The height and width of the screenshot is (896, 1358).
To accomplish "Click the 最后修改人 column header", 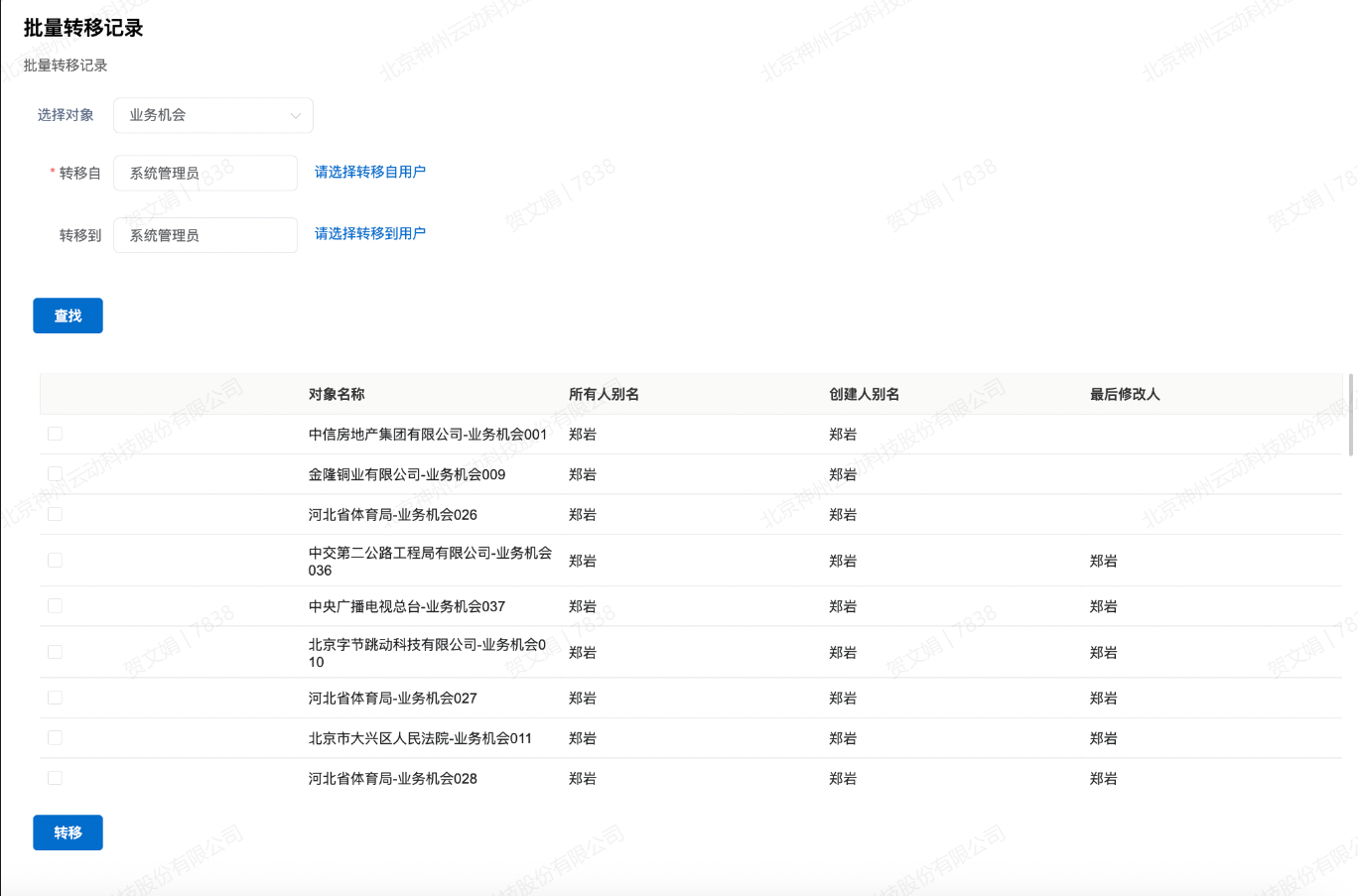I will pos(1125,394).
